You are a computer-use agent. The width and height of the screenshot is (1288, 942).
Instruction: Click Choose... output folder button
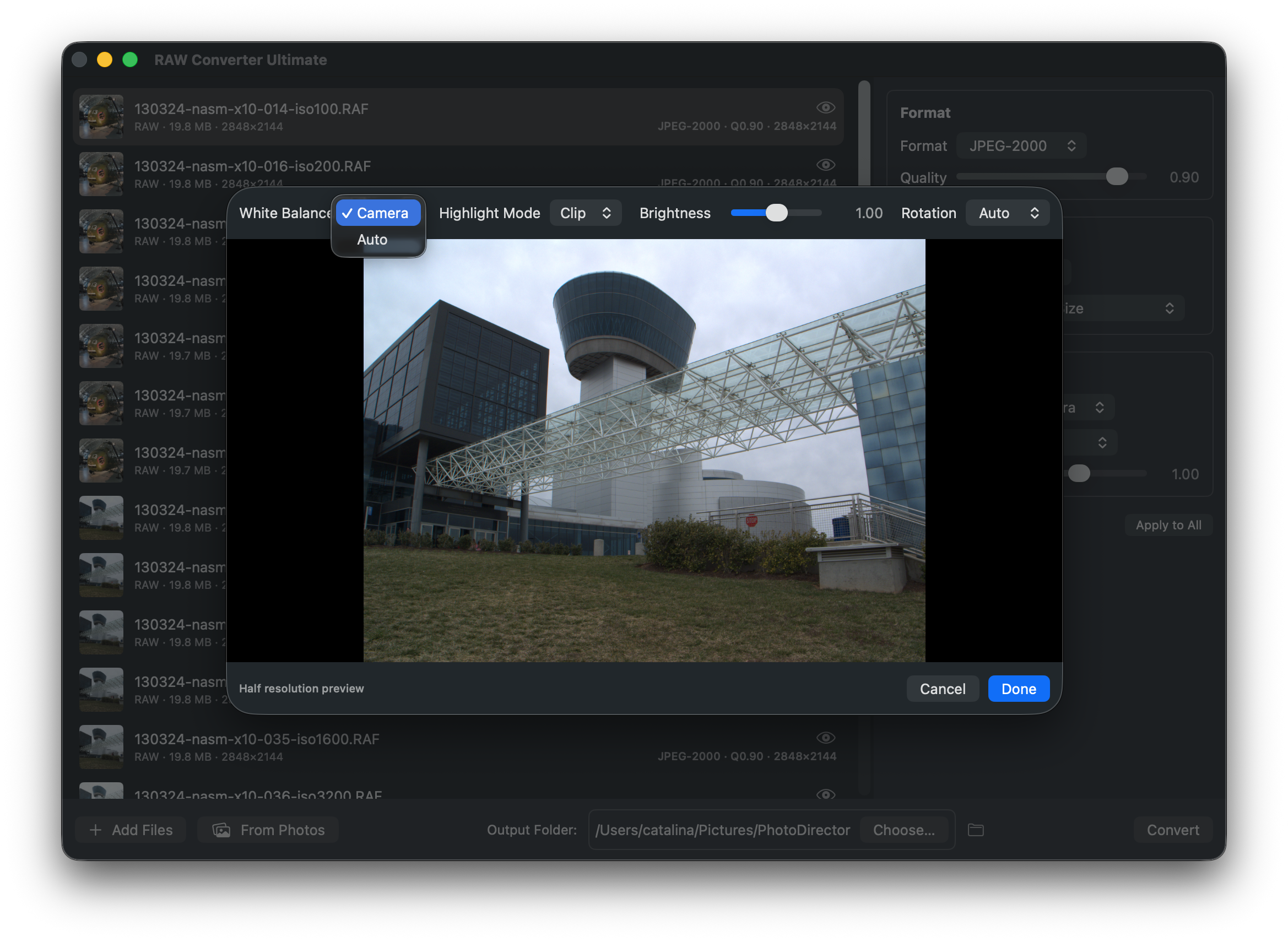pyautogui.click(x=903, y=830)
